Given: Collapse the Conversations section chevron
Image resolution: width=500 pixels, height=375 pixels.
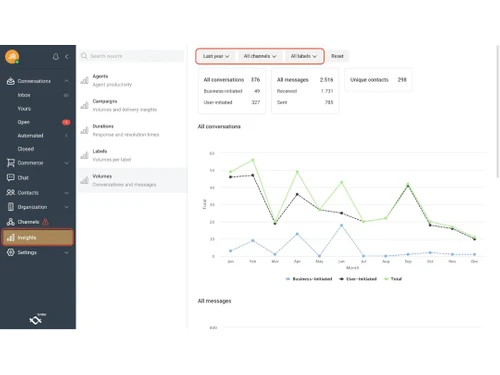Looking at the screenshot, I should pyautogui.click(x=66, y=81).
